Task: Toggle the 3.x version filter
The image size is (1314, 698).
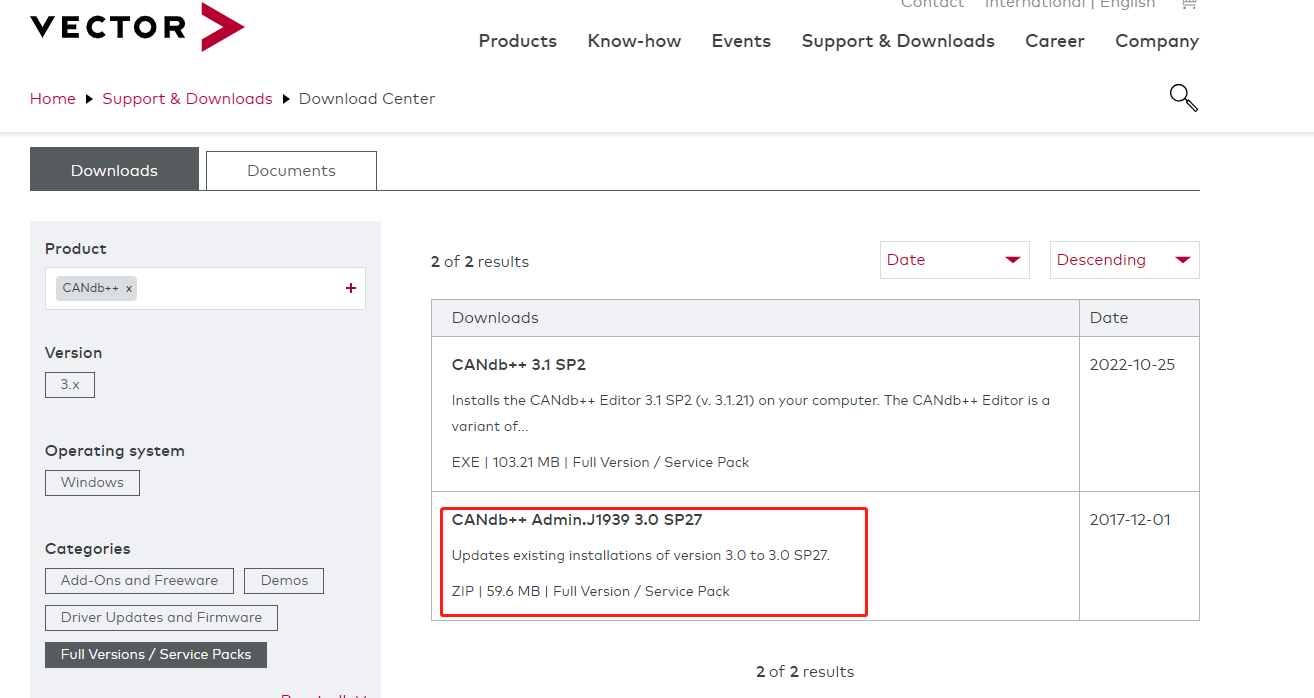Action: coord(70,384)
